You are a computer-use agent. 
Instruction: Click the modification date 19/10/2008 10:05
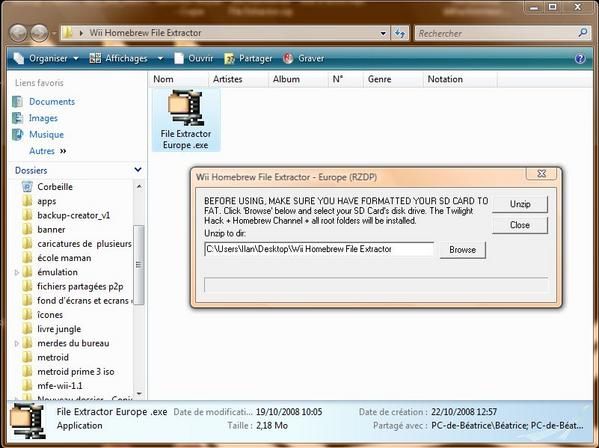(289, 412)
